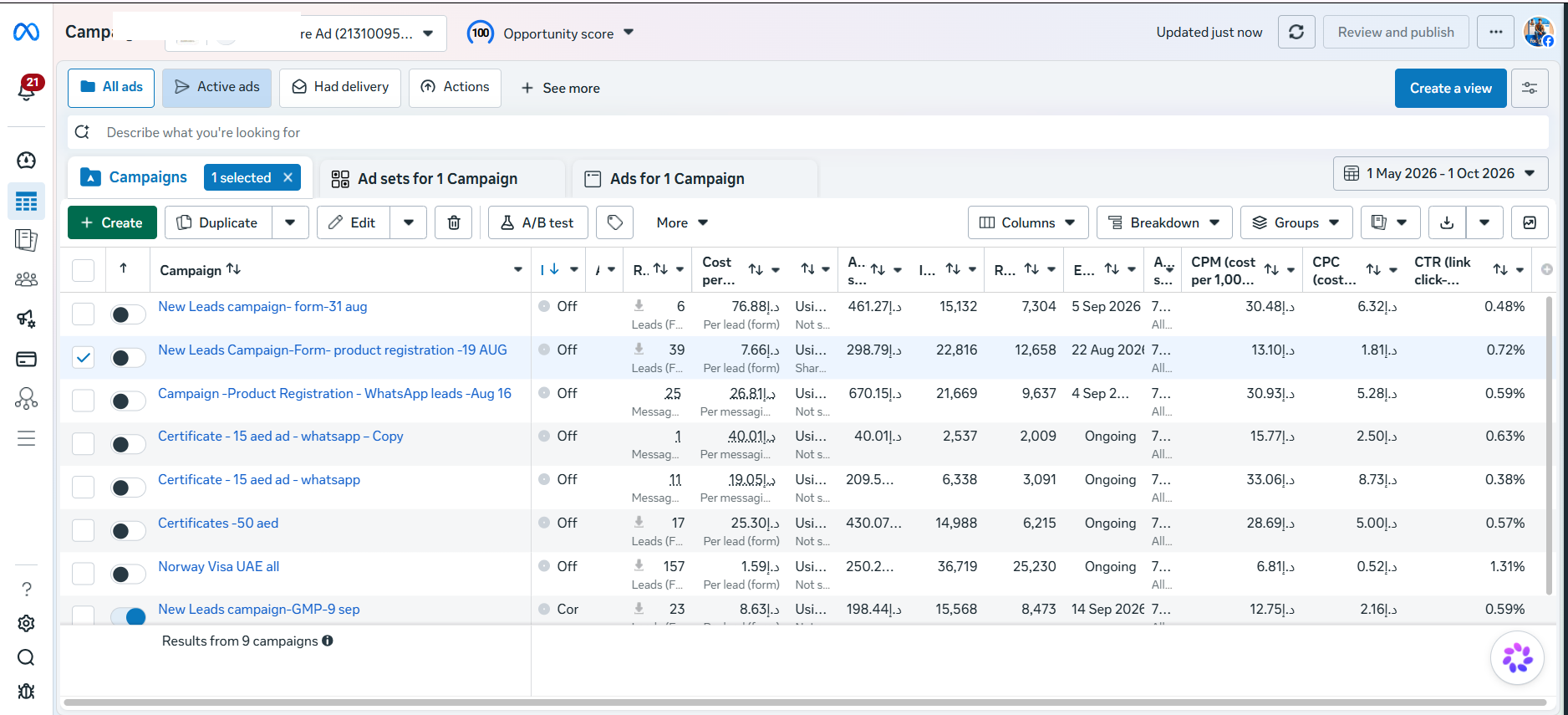Screen dimensions: 1568x715
Task: Select the Active ads view
Action: pyautogui.click(x=216, y=88)
